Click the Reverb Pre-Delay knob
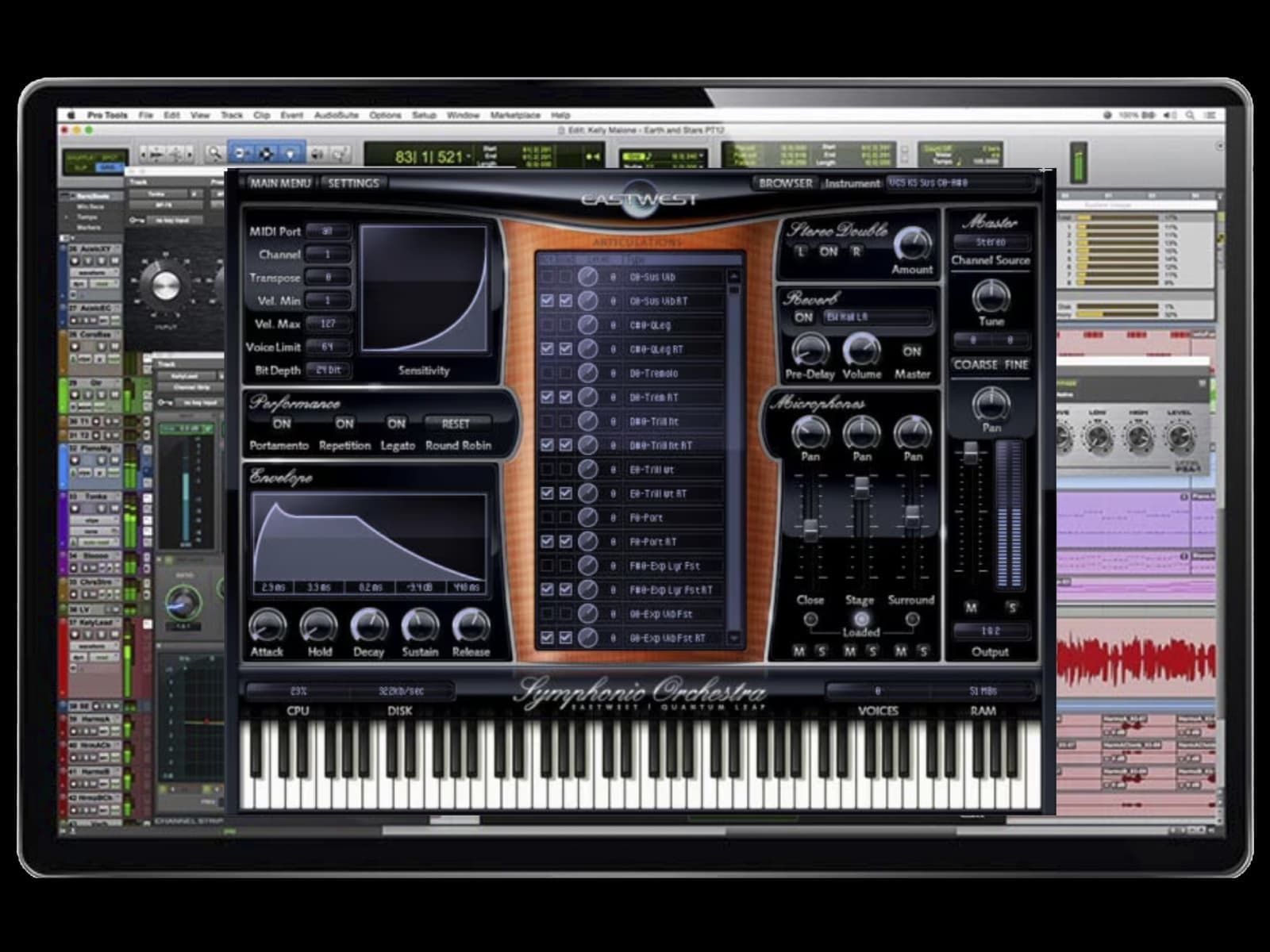 [810, 350]
